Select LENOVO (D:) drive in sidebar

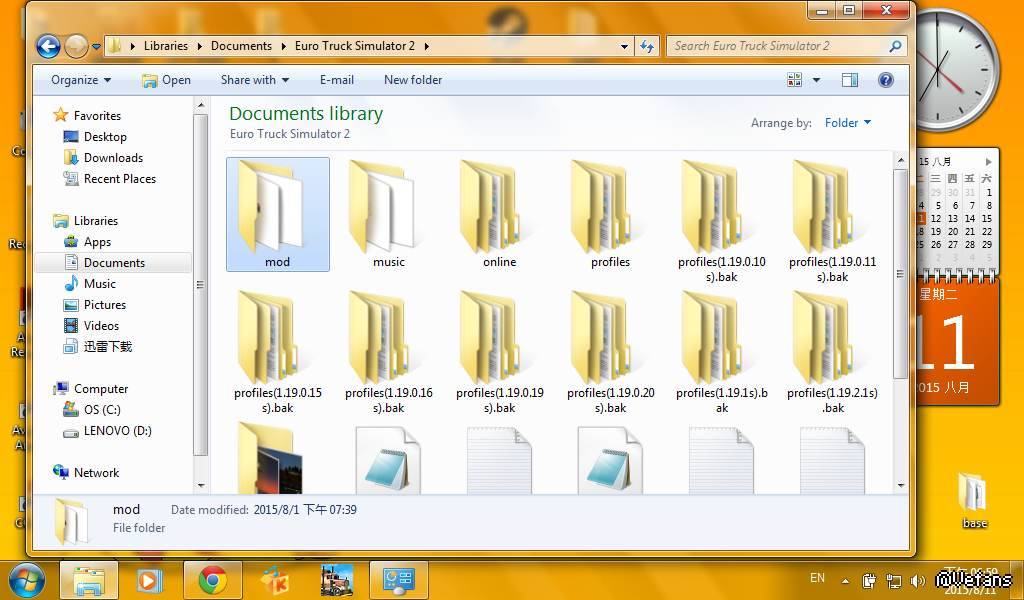pos(117,431)
